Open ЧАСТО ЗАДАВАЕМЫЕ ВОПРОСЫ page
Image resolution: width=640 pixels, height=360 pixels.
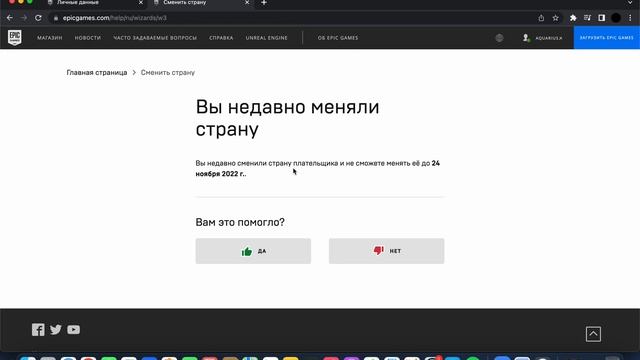pos(155,38)
